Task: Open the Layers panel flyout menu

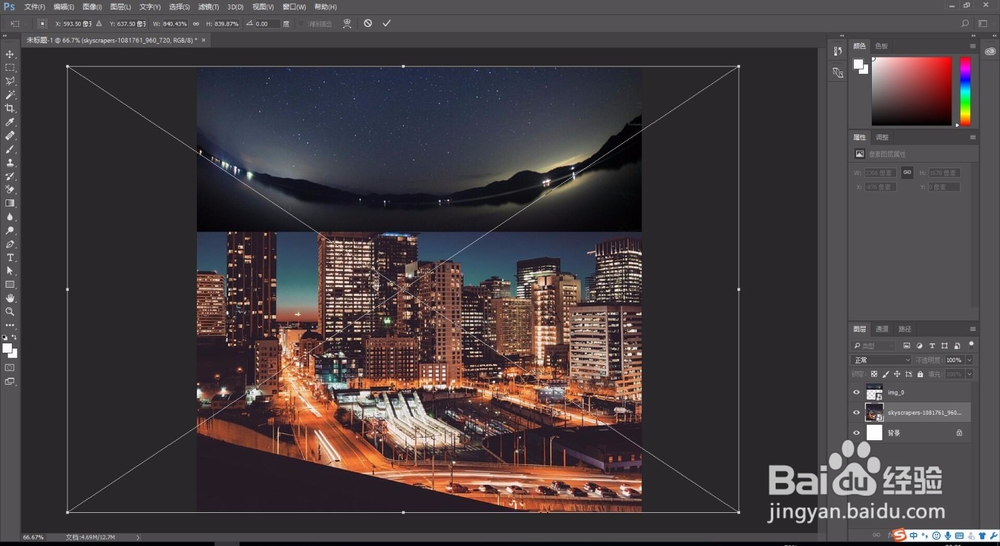Action: pyautogui.click(x=973, y=329)
